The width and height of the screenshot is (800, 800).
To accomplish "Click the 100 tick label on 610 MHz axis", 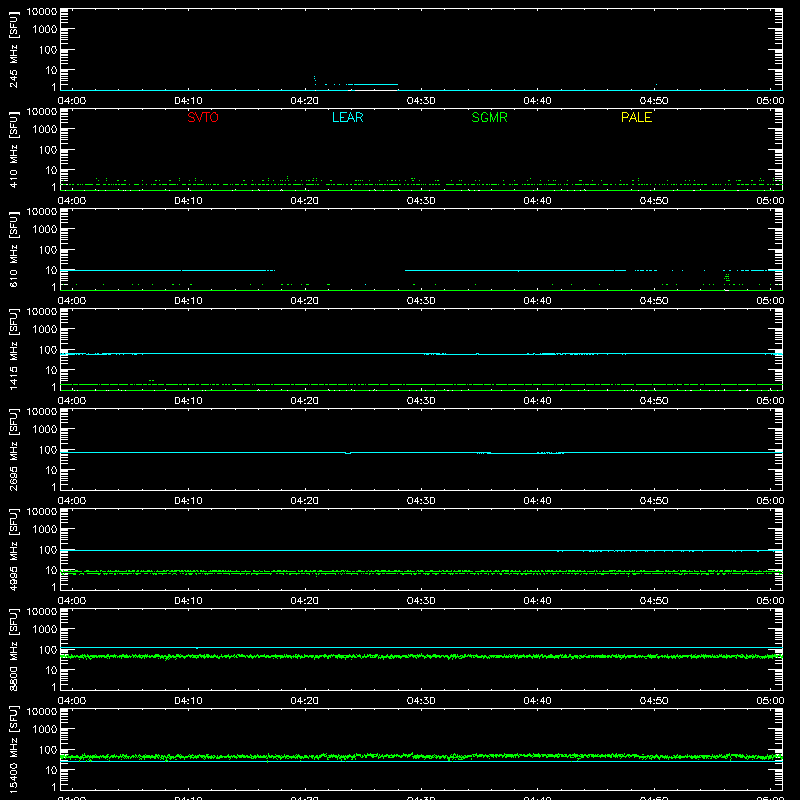I will 48,249.
